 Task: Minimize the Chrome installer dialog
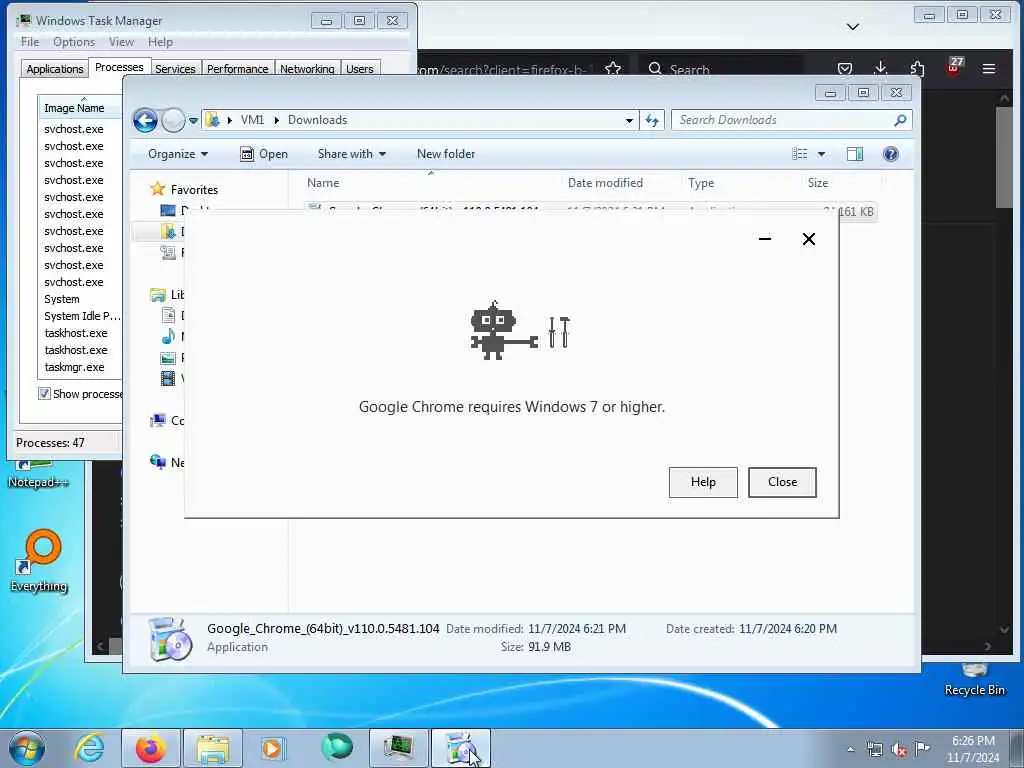(765, 239)
